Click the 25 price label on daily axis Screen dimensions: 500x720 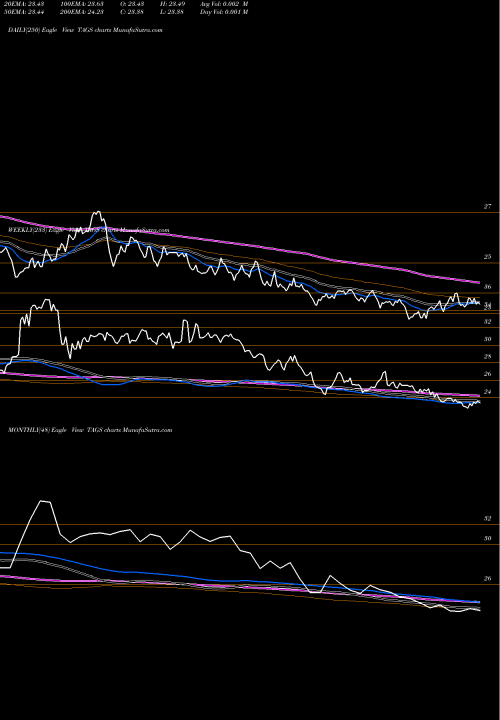(x=487, y=257)
